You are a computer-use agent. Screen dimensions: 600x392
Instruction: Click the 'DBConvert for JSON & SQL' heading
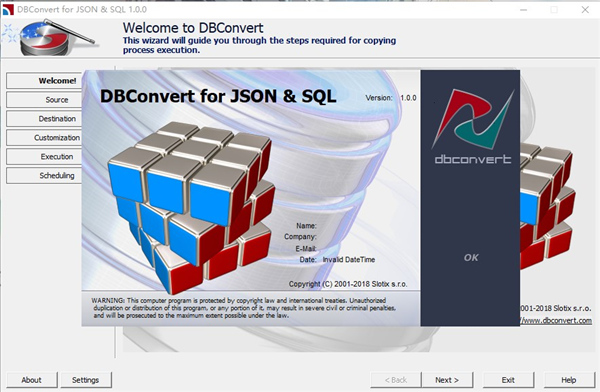(x=218, y=96)
